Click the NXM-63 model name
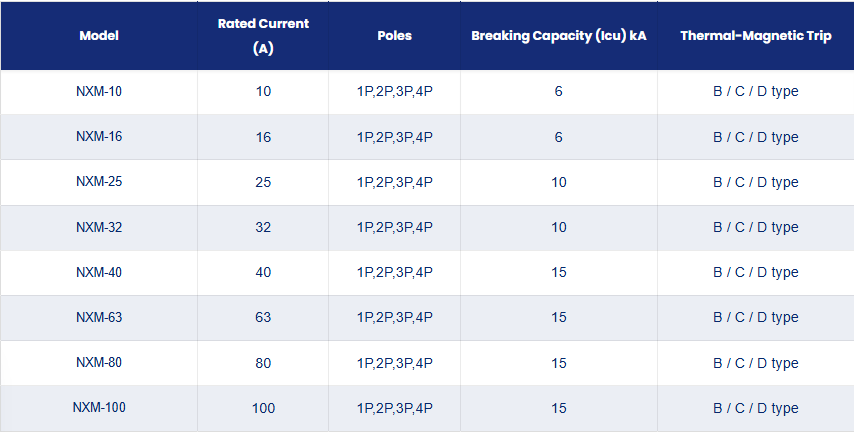 (x=99, y=318)
